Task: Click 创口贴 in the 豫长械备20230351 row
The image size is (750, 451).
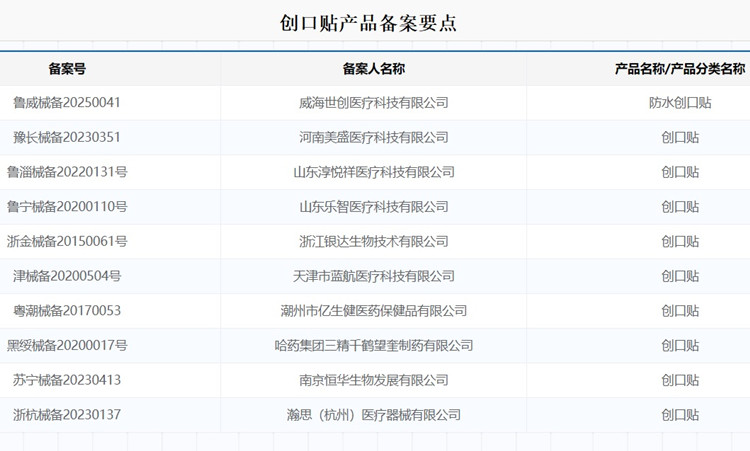Action: click(680, 137)
